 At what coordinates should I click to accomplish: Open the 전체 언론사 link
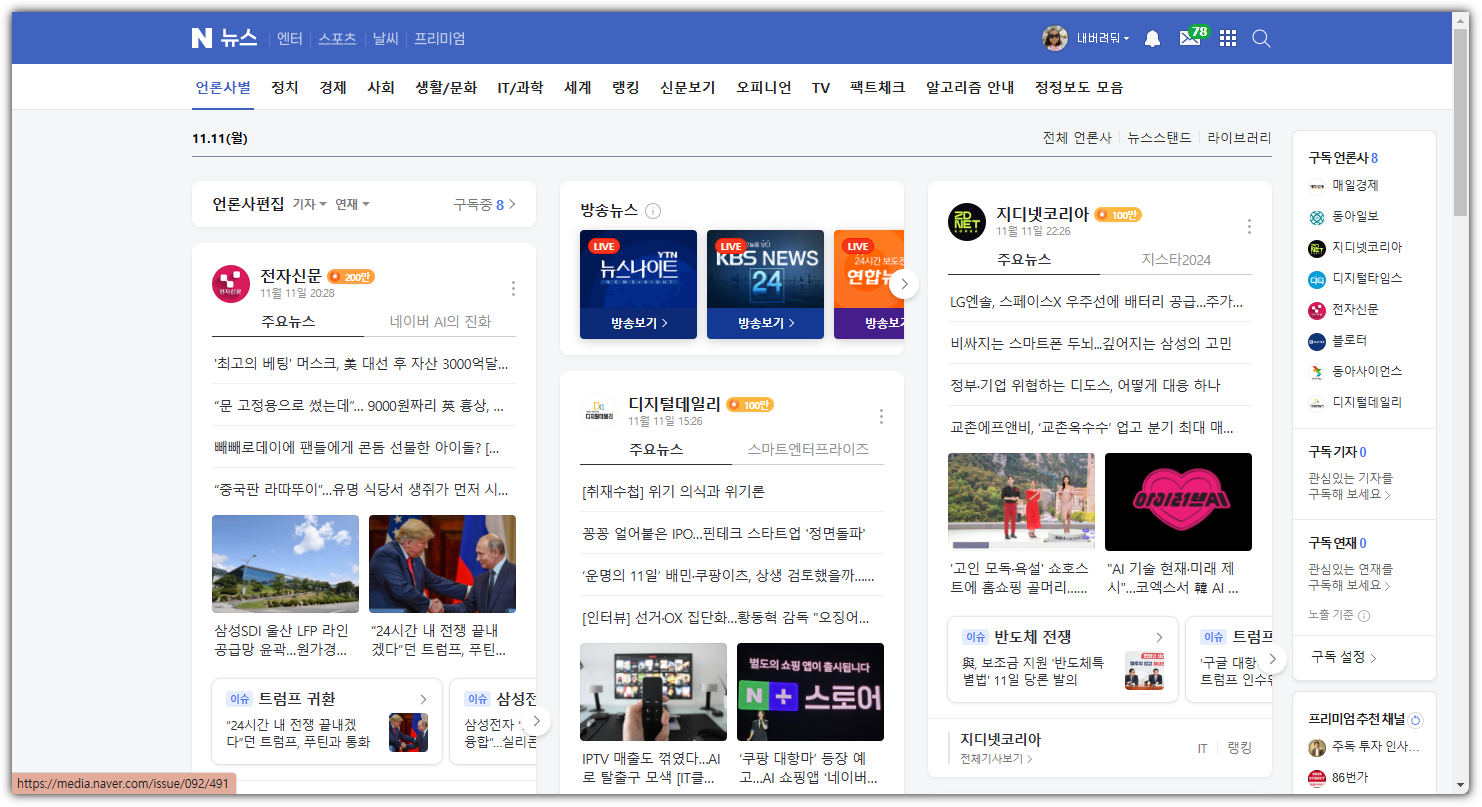1077,138
